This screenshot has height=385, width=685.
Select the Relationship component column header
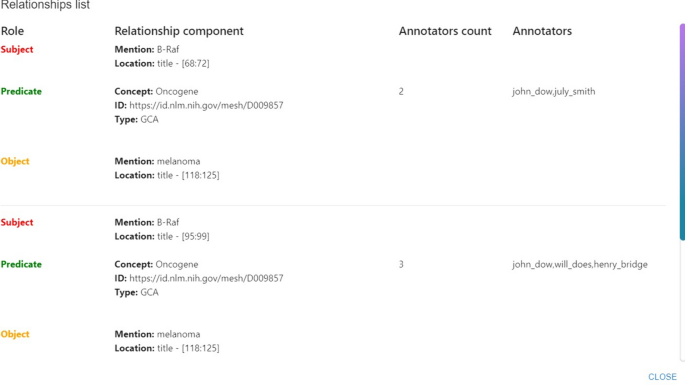click(179, 31)
